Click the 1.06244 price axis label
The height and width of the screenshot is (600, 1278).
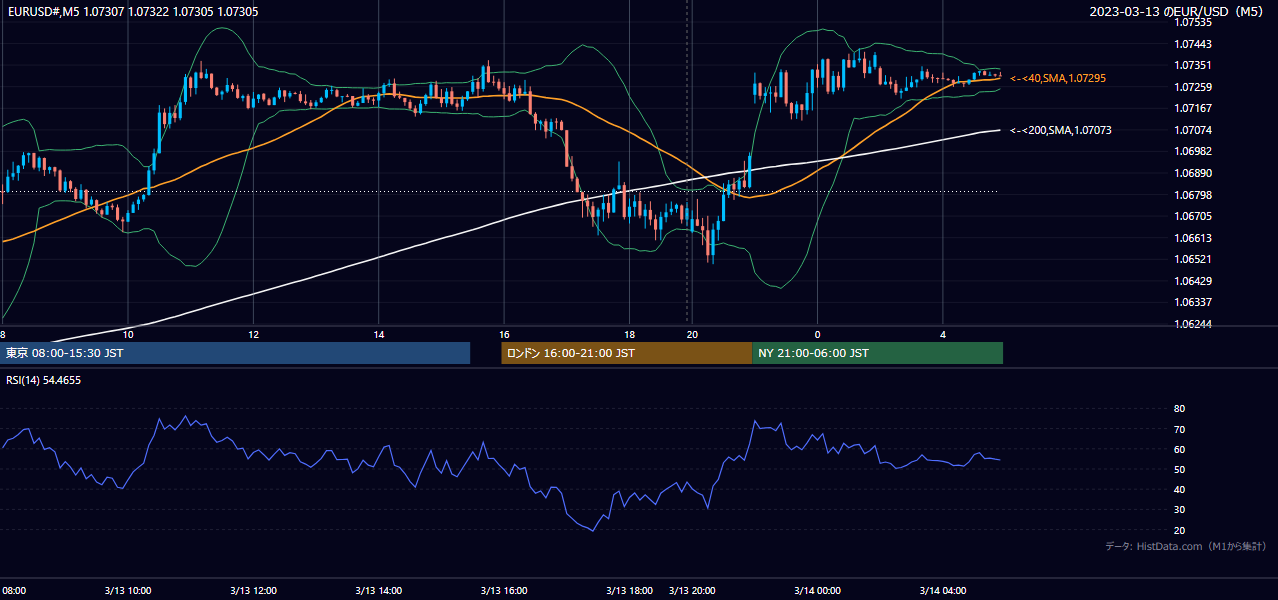coord(1193,324)
